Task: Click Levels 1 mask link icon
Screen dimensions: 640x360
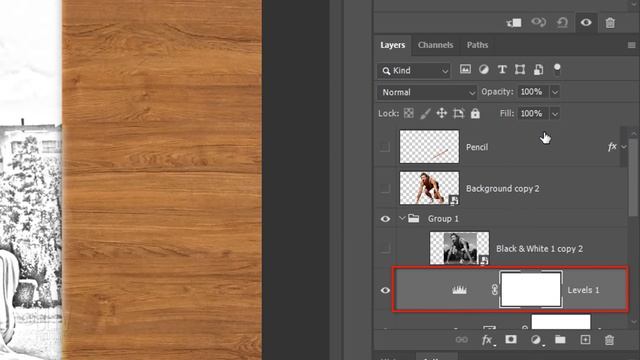Action: (494, 290)
